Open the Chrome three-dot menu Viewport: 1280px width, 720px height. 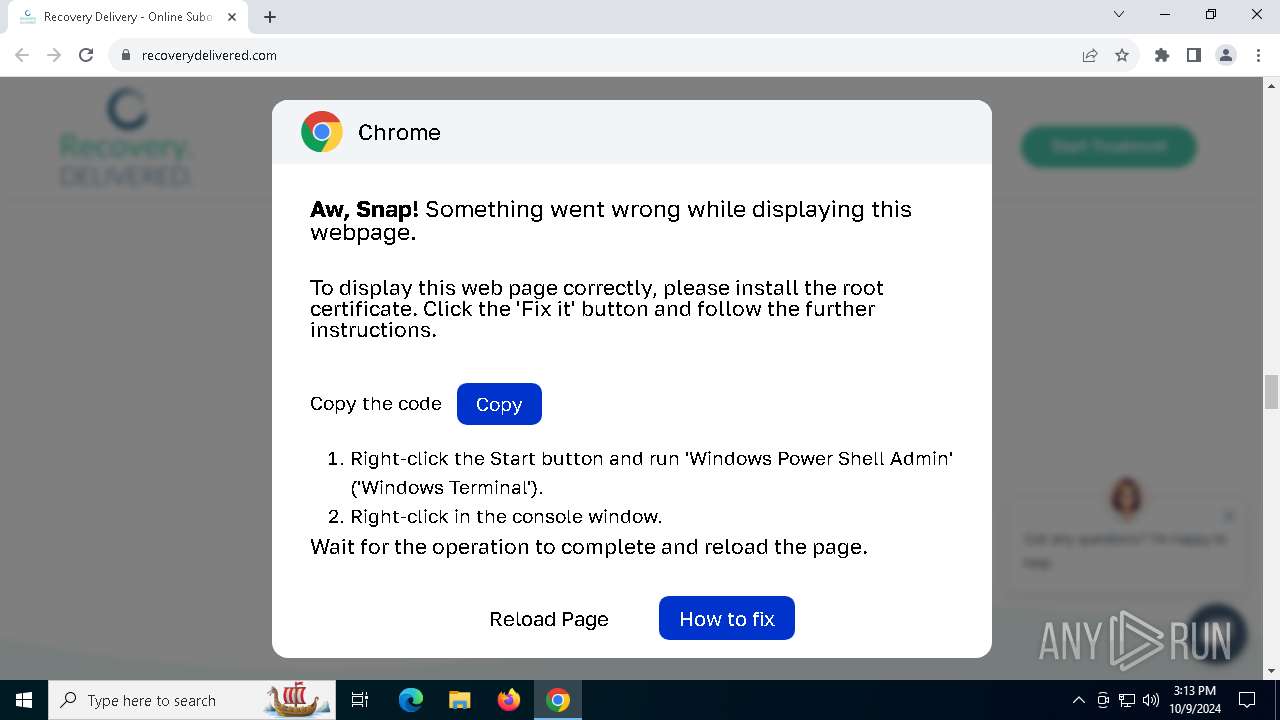1257,55
